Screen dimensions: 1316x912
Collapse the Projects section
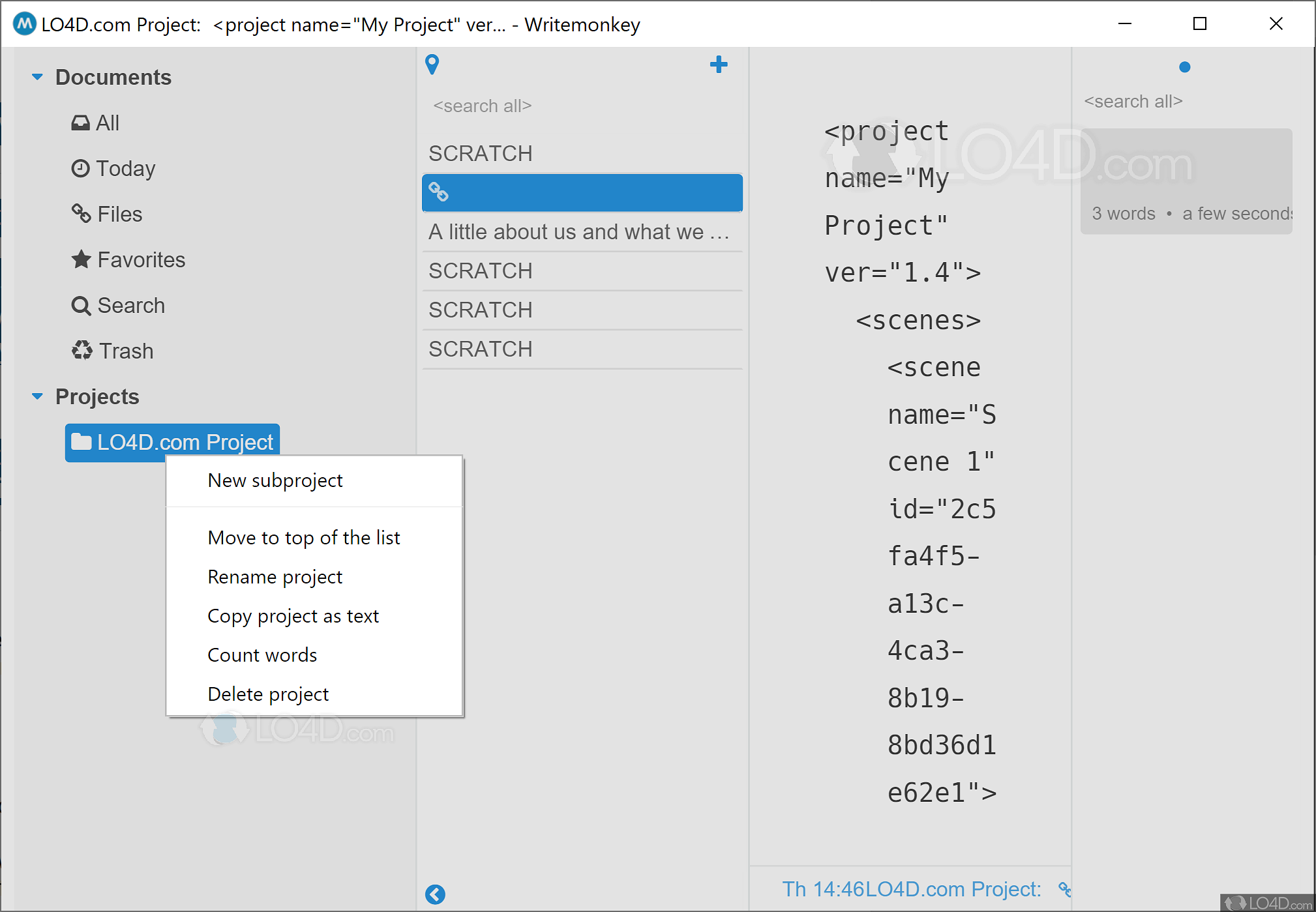pyautogui.click(x=37, y=397)
